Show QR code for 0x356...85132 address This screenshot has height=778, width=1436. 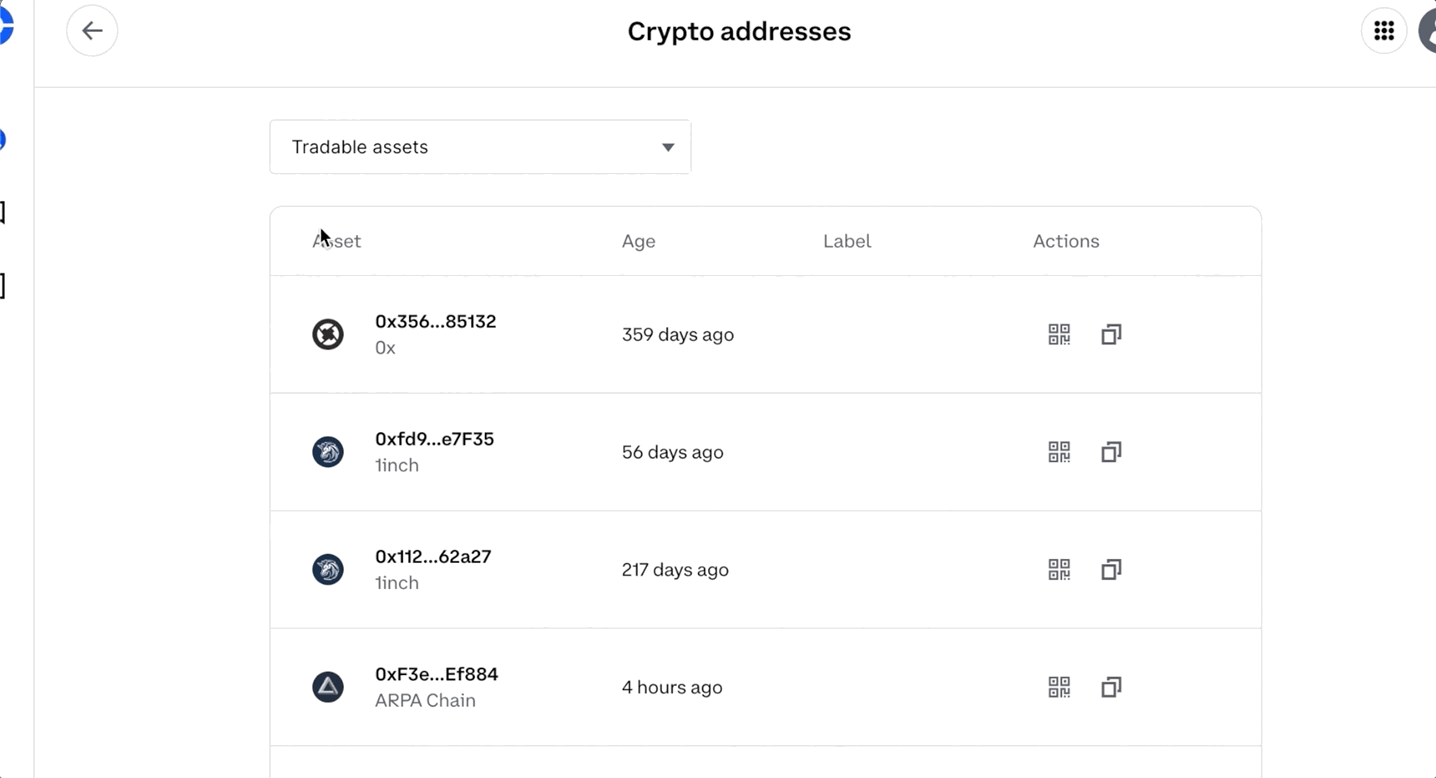coord(1059,334)
